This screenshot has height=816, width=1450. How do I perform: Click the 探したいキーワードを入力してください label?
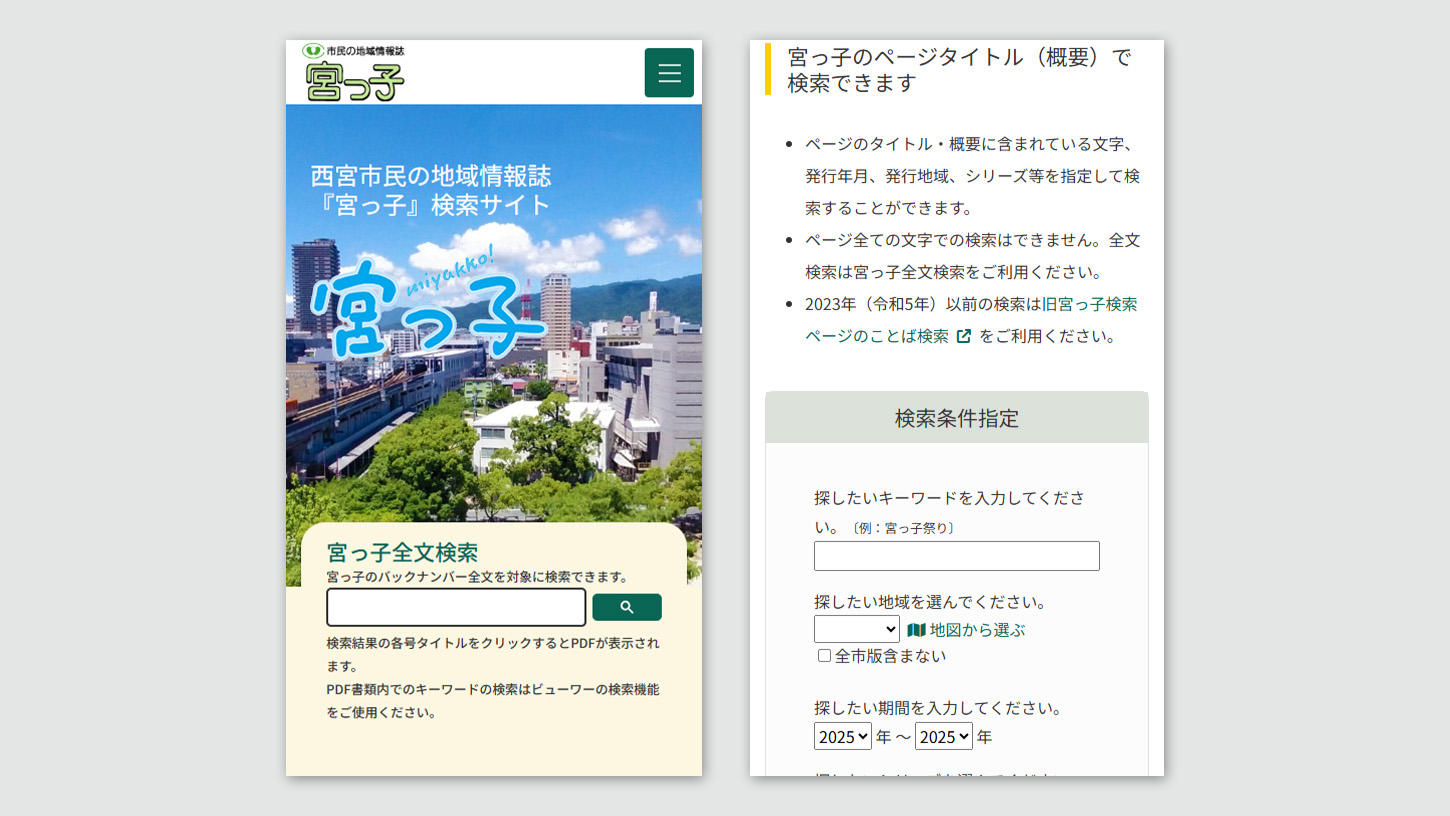pos(949,511)
